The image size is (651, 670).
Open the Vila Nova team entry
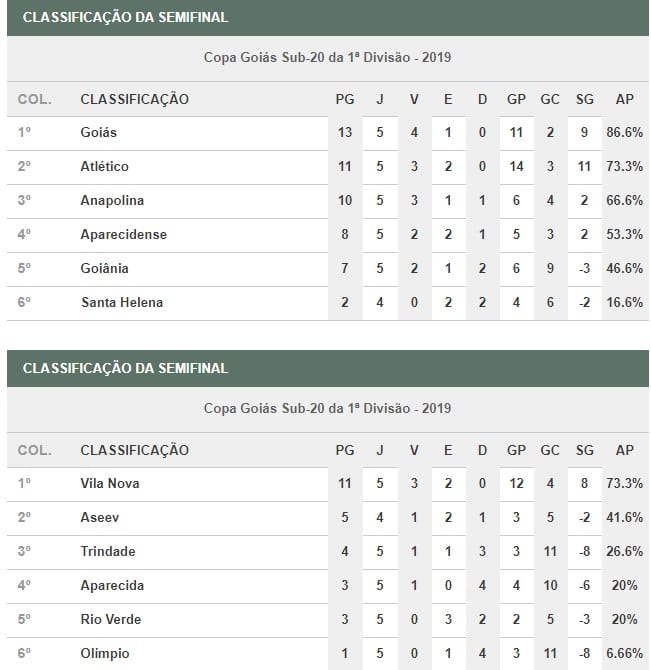pyautogui.click(x=110, y=483)
